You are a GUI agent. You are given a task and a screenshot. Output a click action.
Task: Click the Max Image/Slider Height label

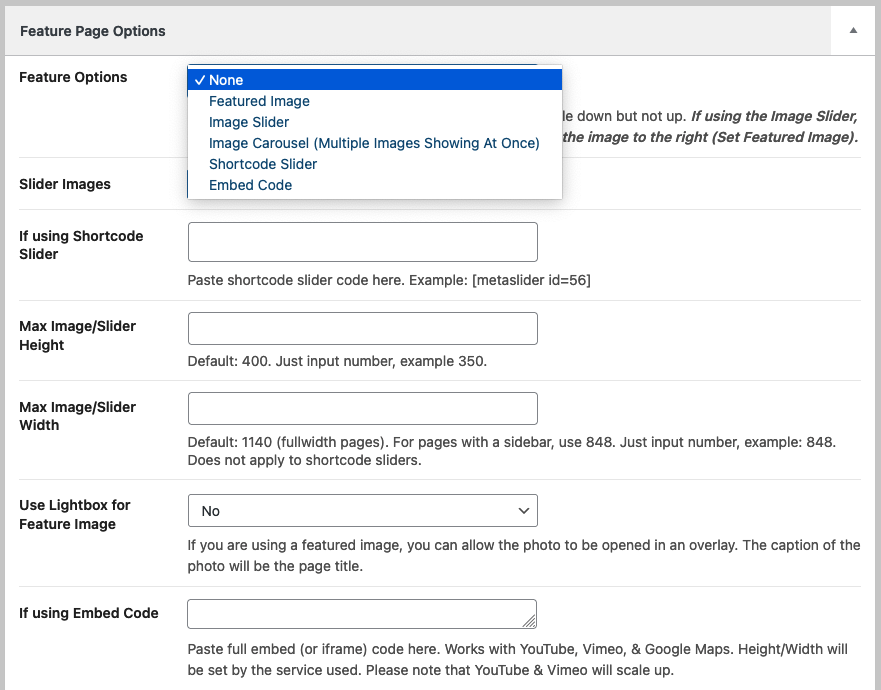(78, 335)
